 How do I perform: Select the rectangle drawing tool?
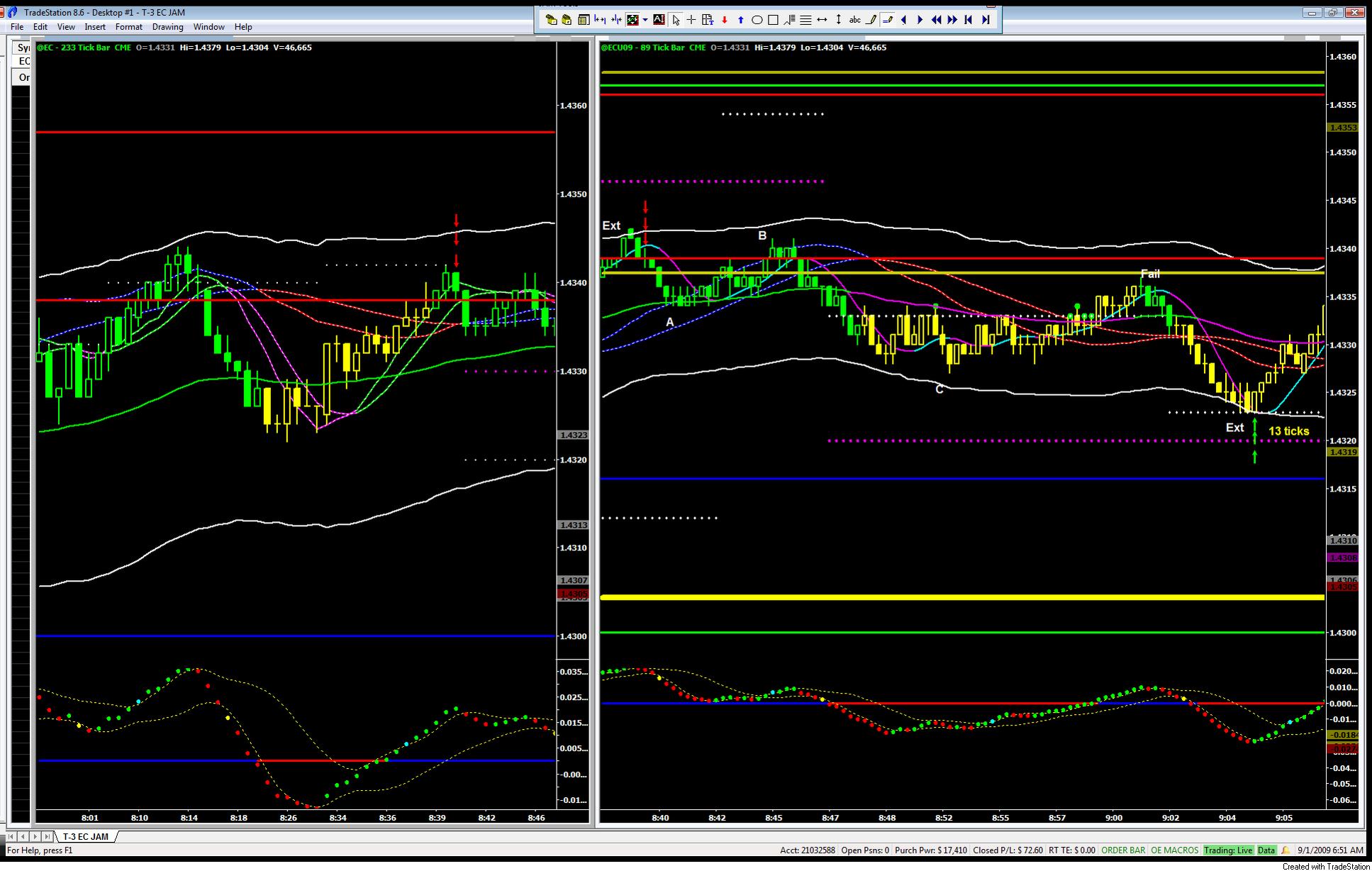[773, 20]
